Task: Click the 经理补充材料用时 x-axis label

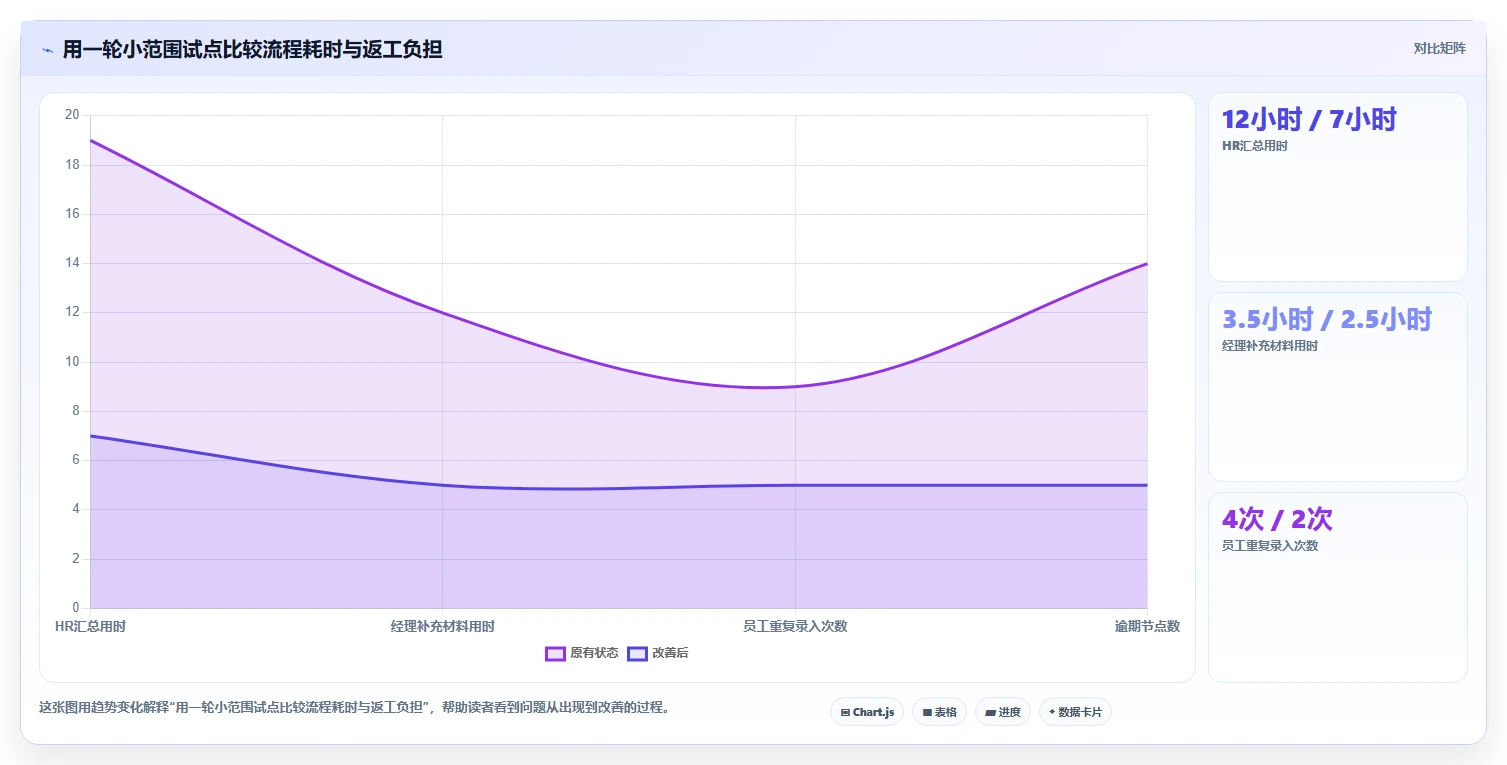Action: tap(442, 626)
